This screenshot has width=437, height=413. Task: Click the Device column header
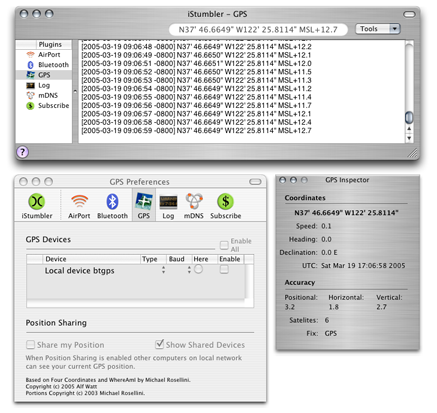click(92, 259)
